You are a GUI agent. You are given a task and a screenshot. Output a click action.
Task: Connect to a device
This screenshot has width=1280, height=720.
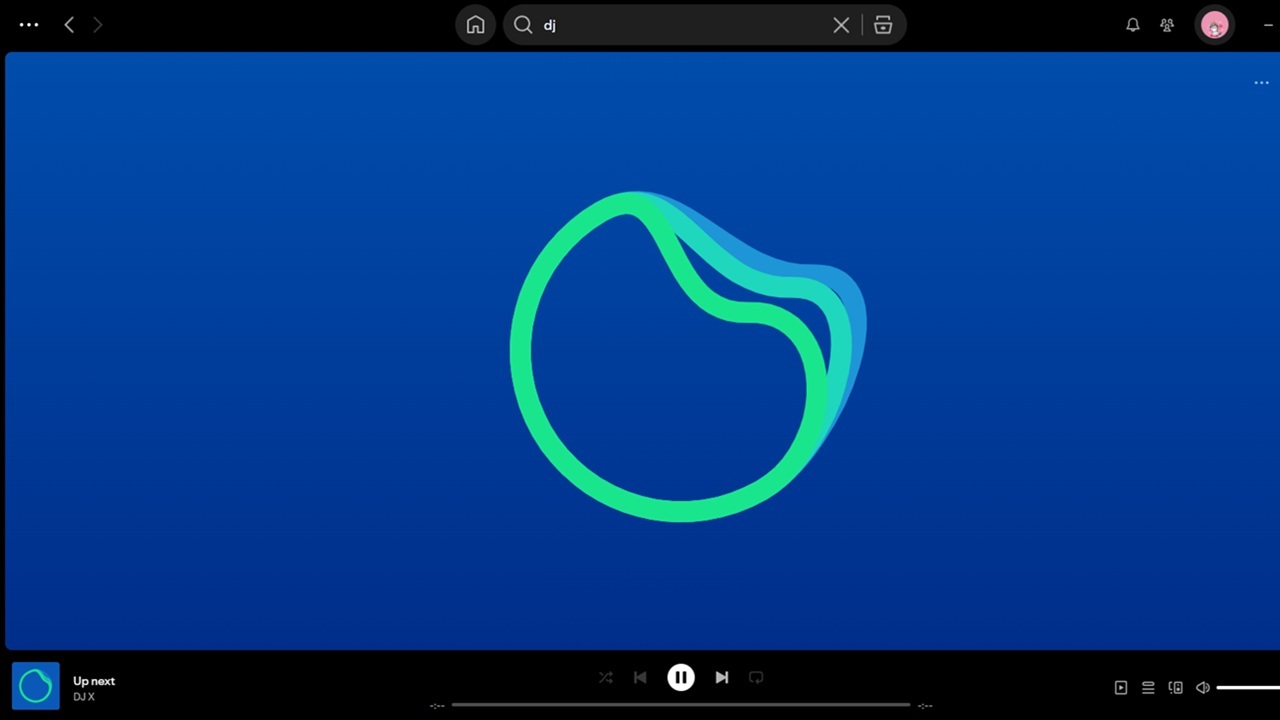point(1176,687)
